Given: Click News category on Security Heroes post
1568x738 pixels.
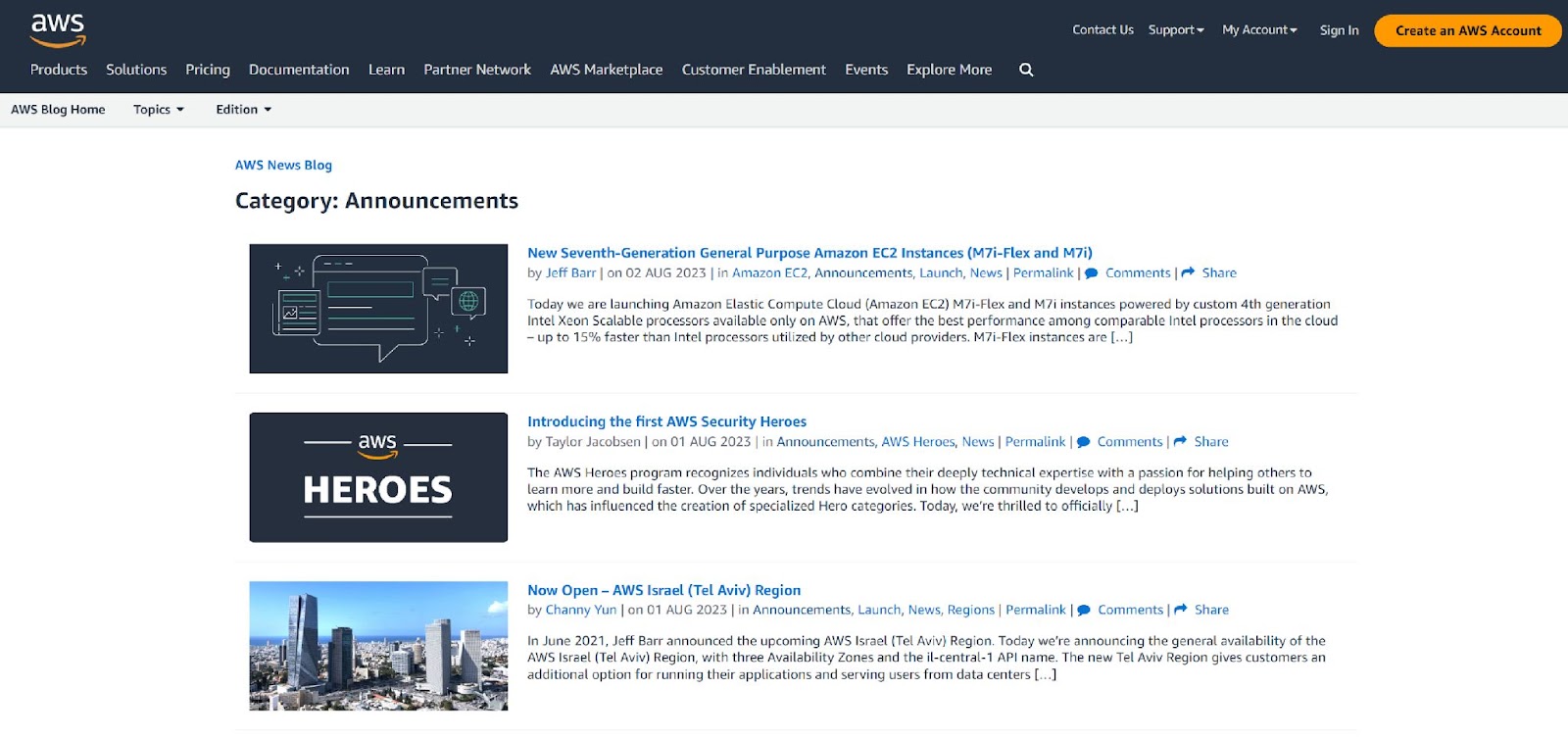Looking at the screenshot, I should 977,442.
